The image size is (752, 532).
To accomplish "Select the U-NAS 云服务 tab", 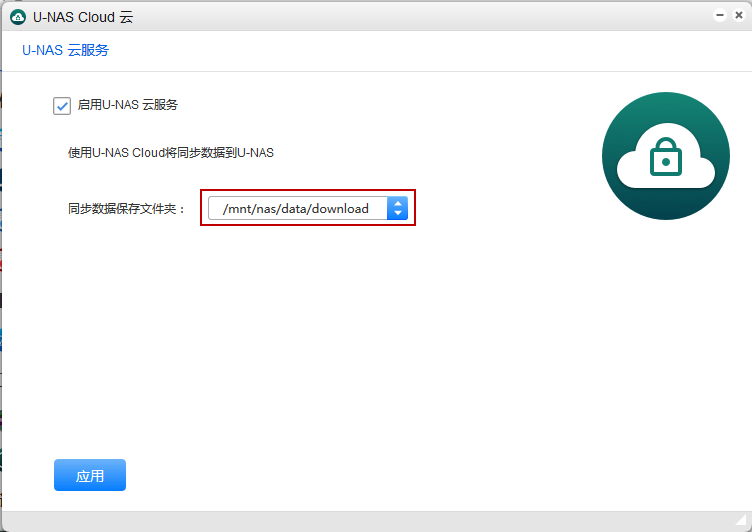I will click(x=66, y=50).
